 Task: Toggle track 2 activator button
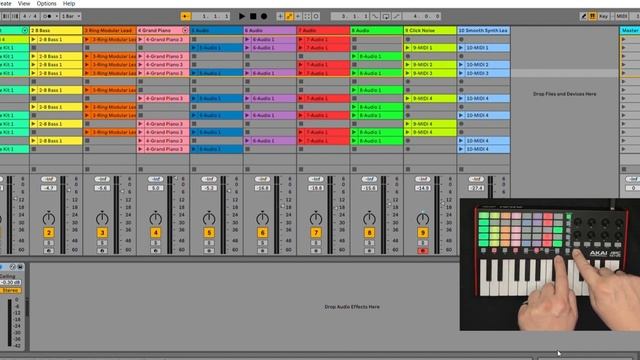[x=49, y=233]
